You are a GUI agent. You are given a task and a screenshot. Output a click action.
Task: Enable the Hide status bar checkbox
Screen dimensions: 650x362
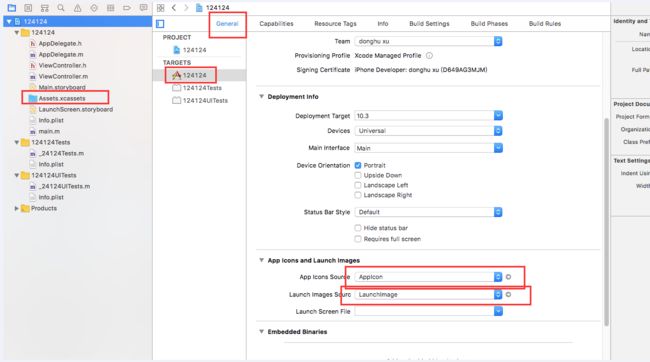click(358, 228)
